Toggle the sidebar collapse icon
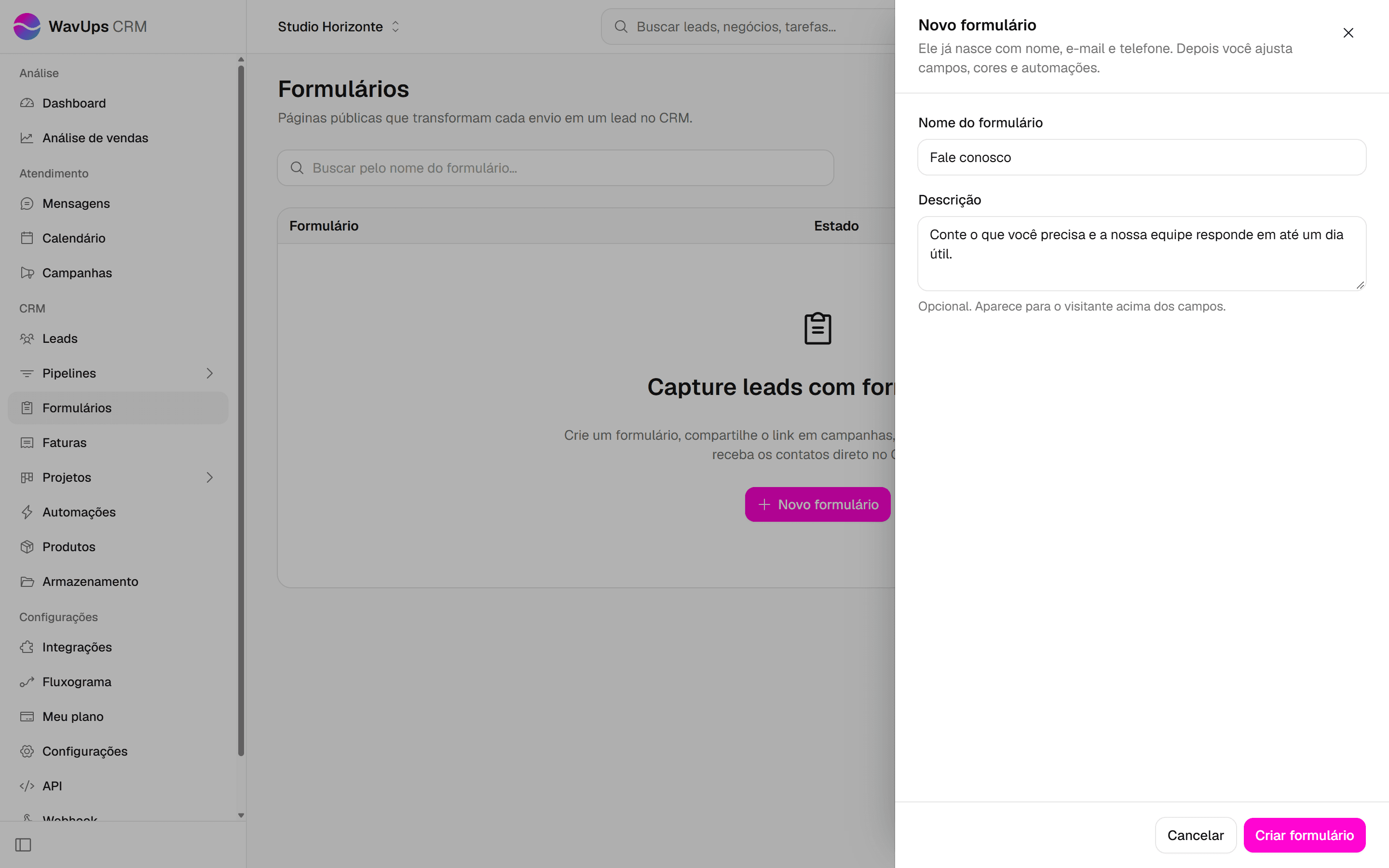Image resolution: width=1389 pixels, height=868 pixels. pyautogui.click(x=23, y=844)
